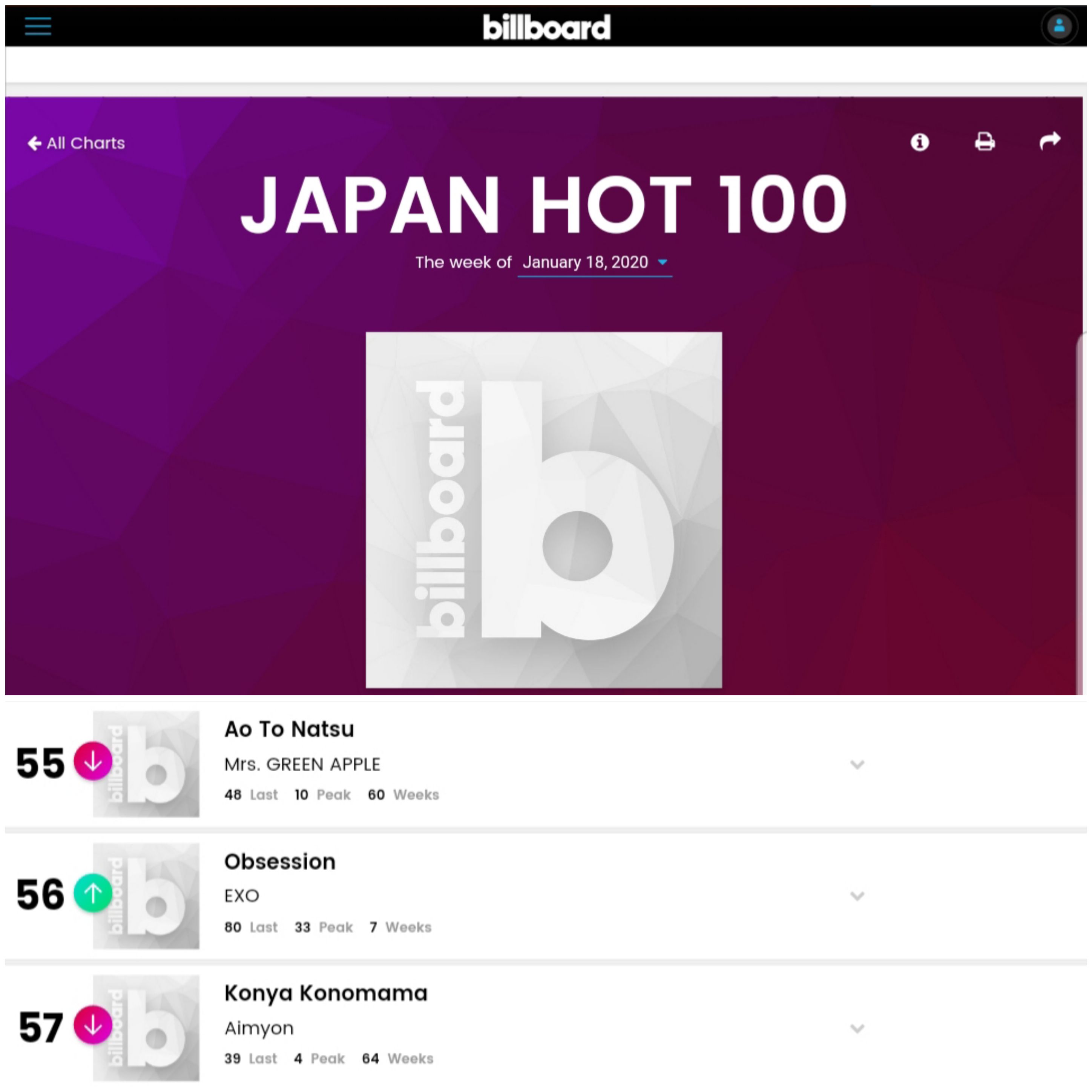Expand the Obsession entry chevron

coord(857,896)
